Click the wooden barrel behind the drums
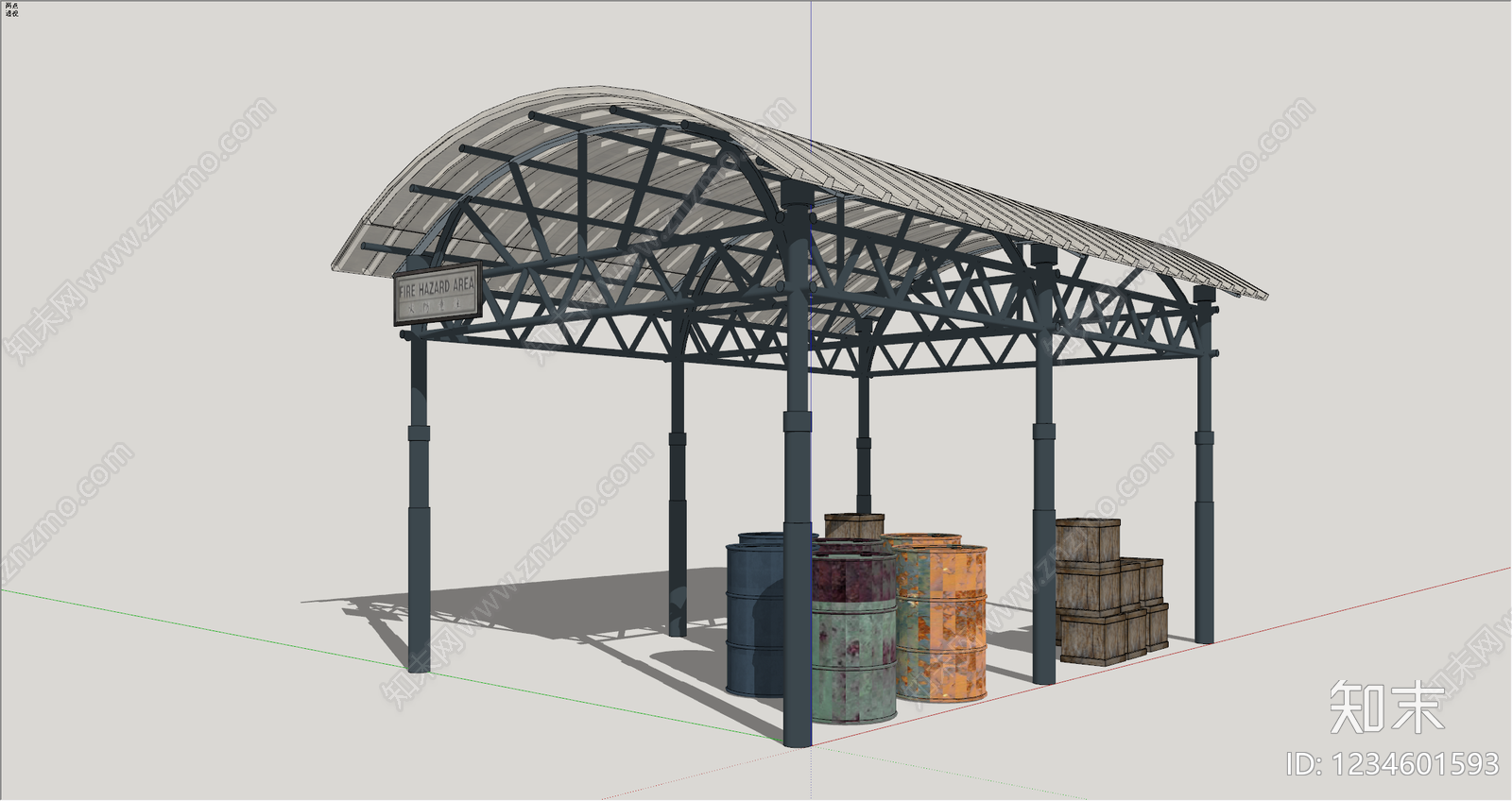This screenshot has height=801, width=1512. pos(854,527)
